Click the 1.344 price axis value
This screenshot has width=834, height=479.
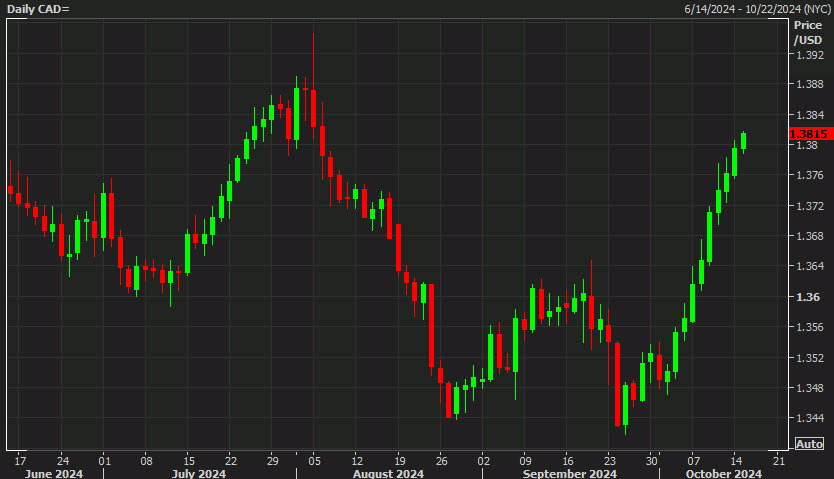coord(809,418)
